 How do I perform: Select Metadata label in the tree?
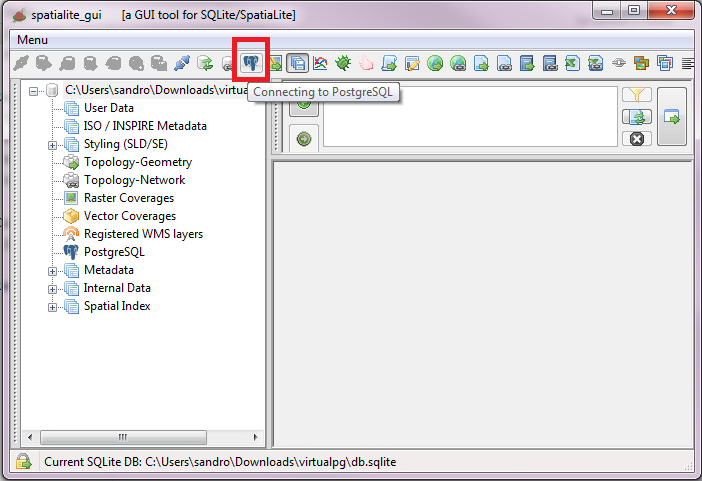click(x=109, y=270)
